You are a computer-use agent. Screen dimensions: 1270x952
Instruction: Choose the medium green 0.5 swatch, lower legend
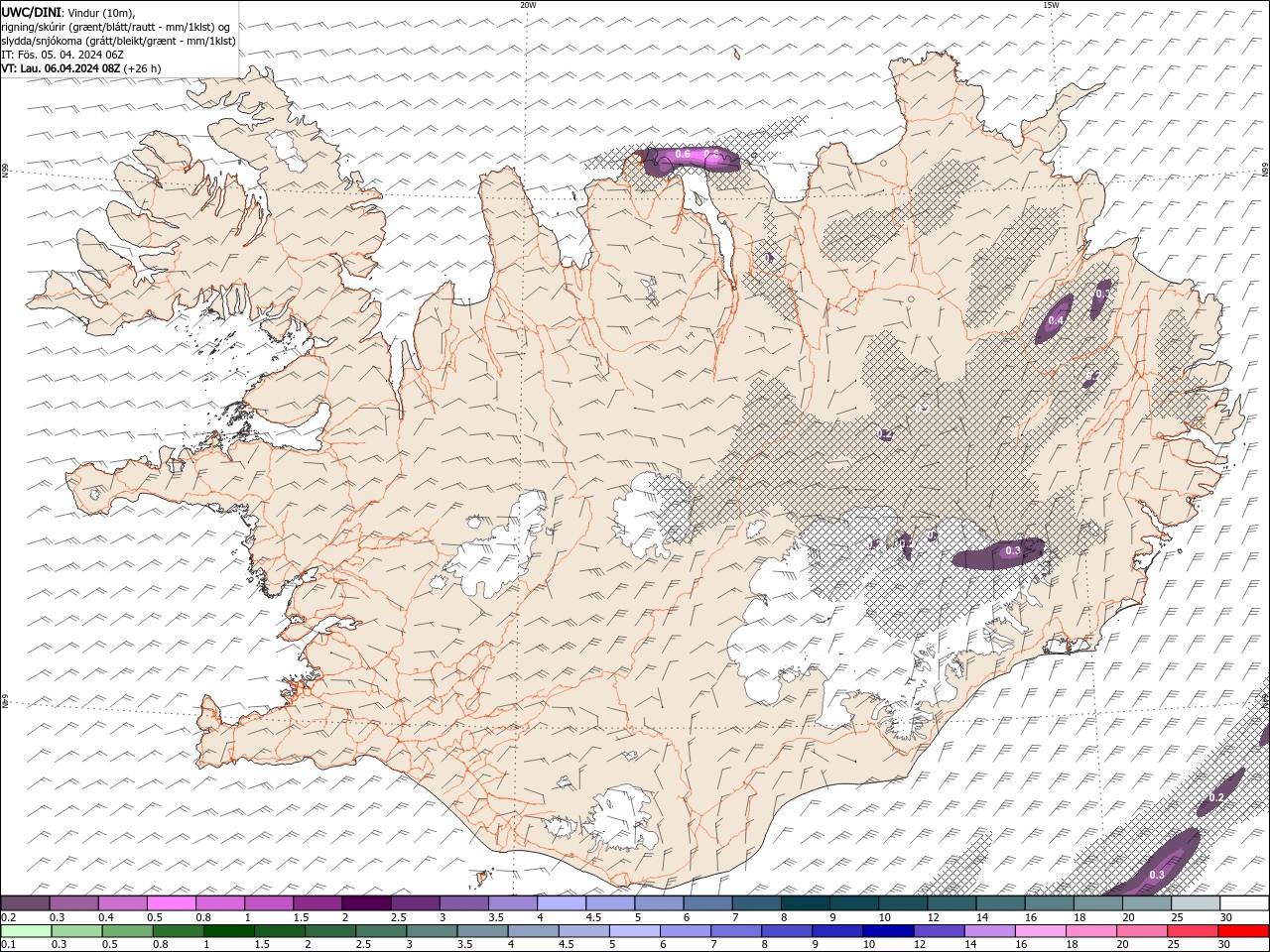[127, 930]
